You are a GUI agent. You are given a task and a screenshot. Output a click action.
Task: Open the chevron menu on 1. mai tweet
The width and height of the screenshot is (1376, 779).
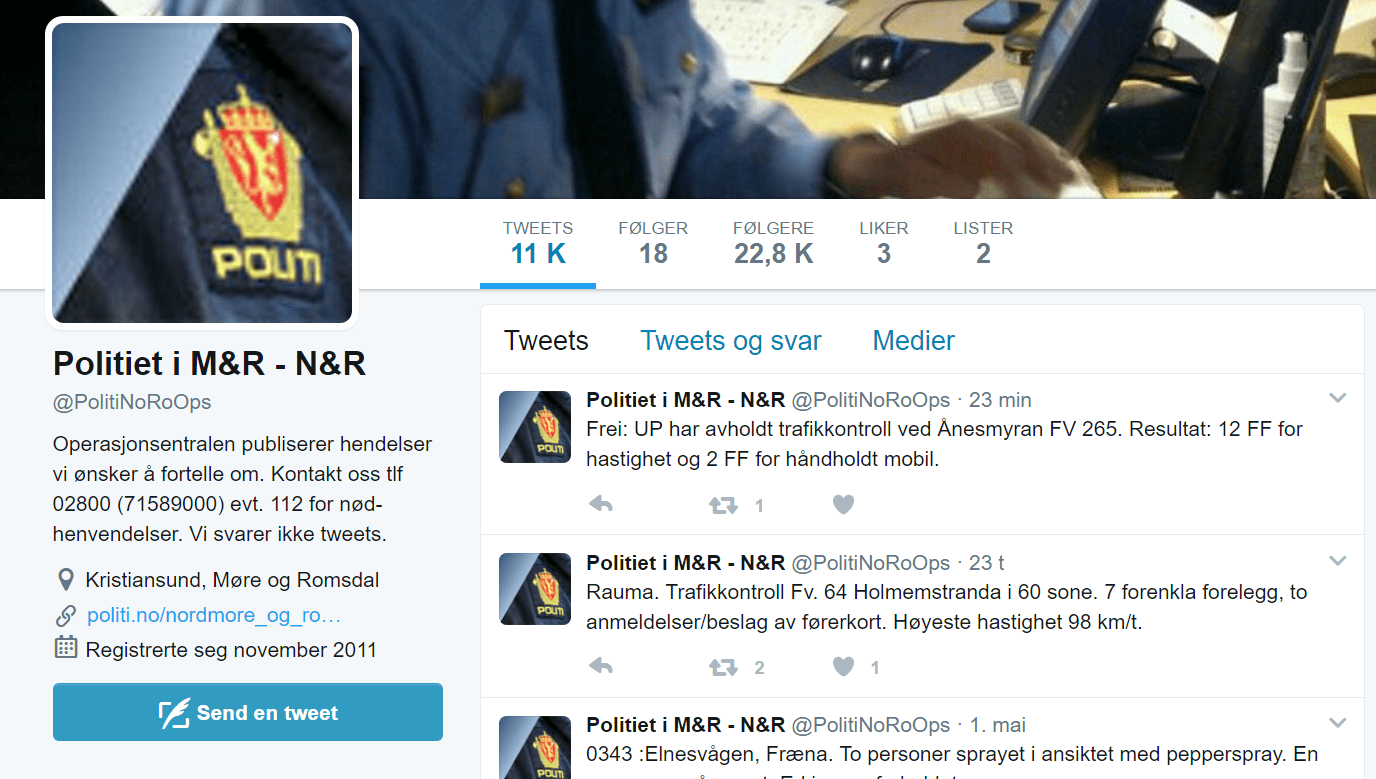pyautogui.click(x=1338, y=723)
